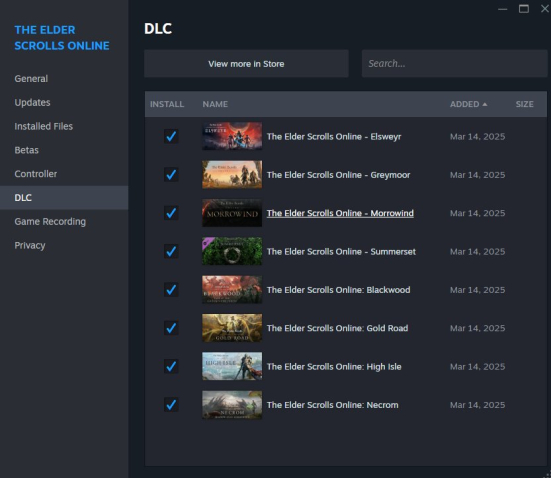This screenshot has width=551, height=478.
Task: Open the General settings tab
Action: [64, 79]
